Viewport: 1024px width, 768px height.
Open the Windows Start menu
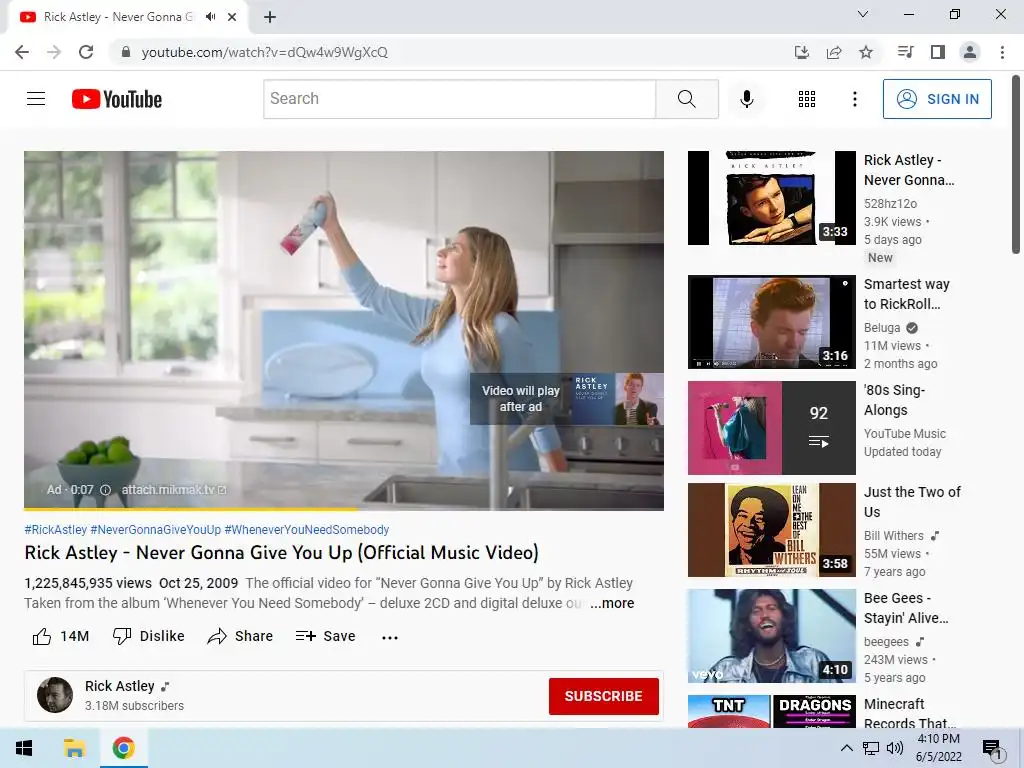tap(24, 748)
